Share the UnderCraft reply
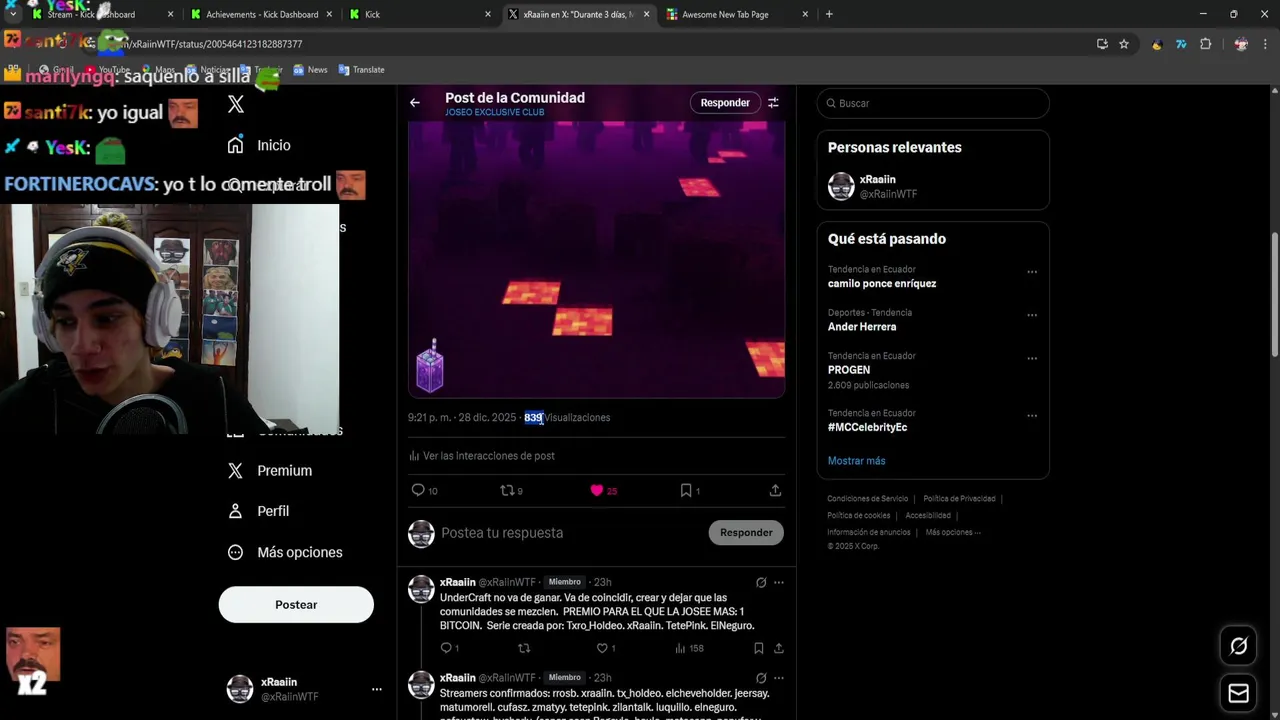 pyautogui.click(x=778, y=648)
